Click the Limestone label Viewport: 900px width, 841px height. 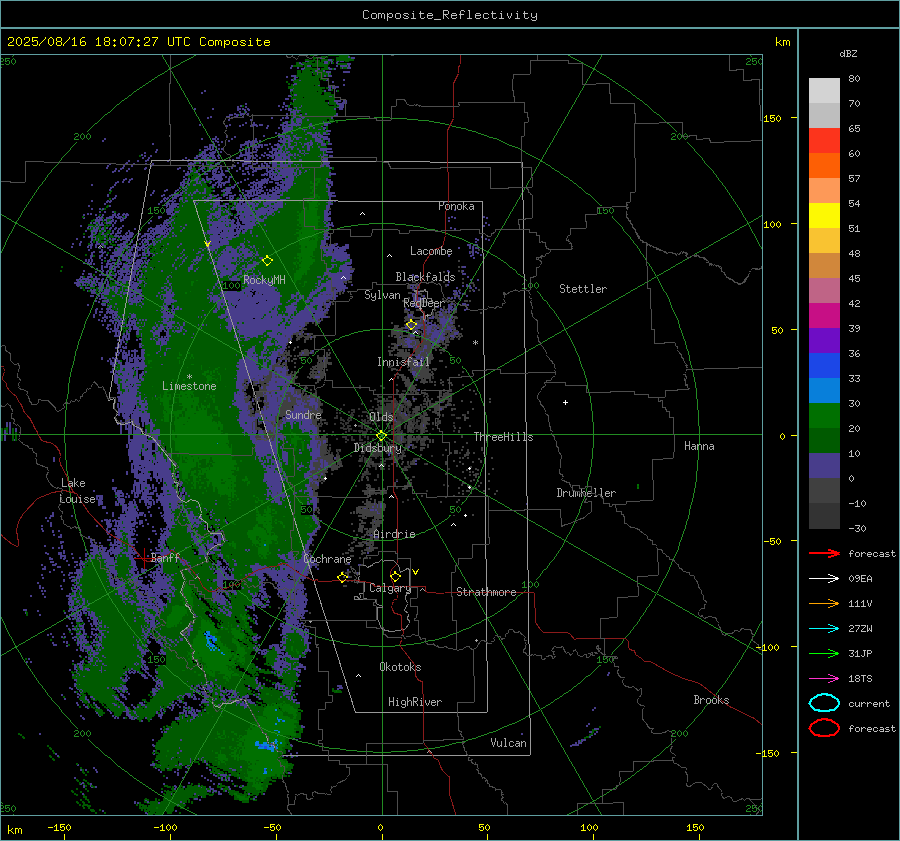click(x=189, y=386)
